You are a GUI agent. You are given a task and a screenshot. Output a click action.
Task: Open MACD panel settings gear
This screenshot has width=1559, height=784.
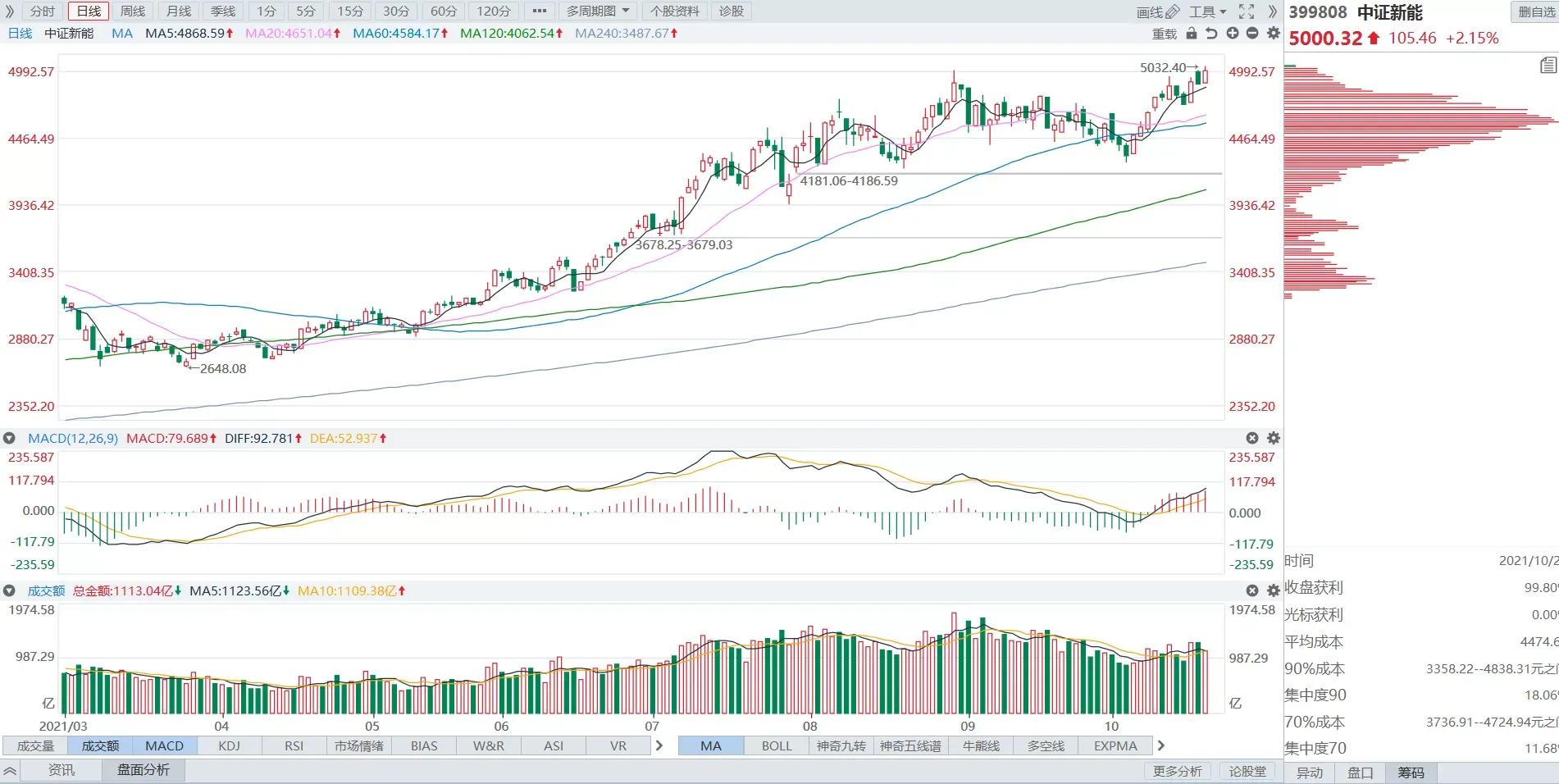(x=1274, y=439)
